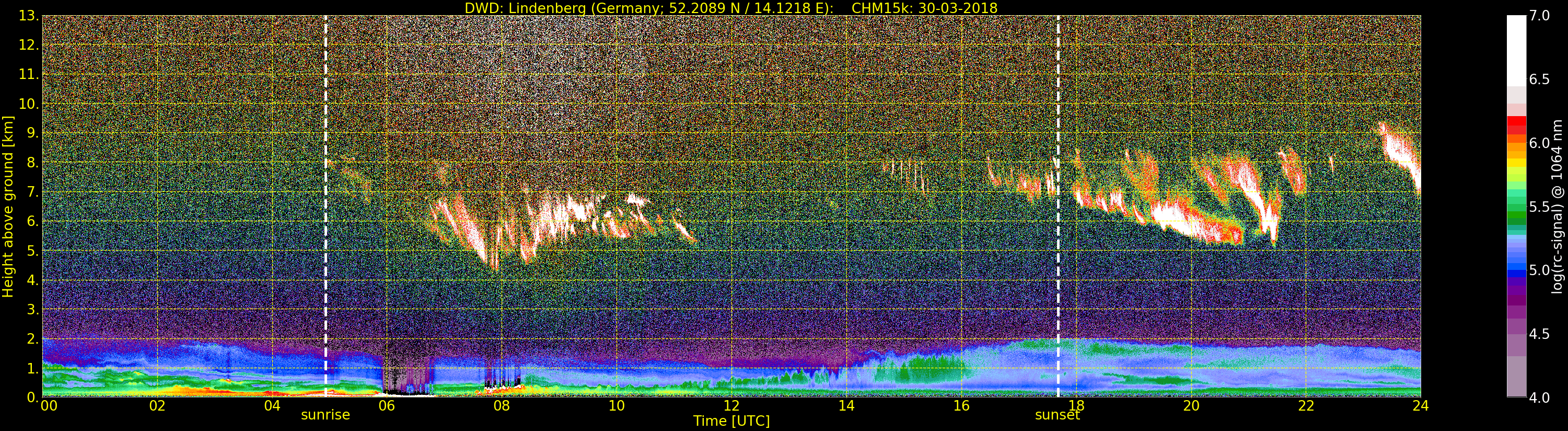Click the '4.0' colorbar tick

[x=1539, y=398]
